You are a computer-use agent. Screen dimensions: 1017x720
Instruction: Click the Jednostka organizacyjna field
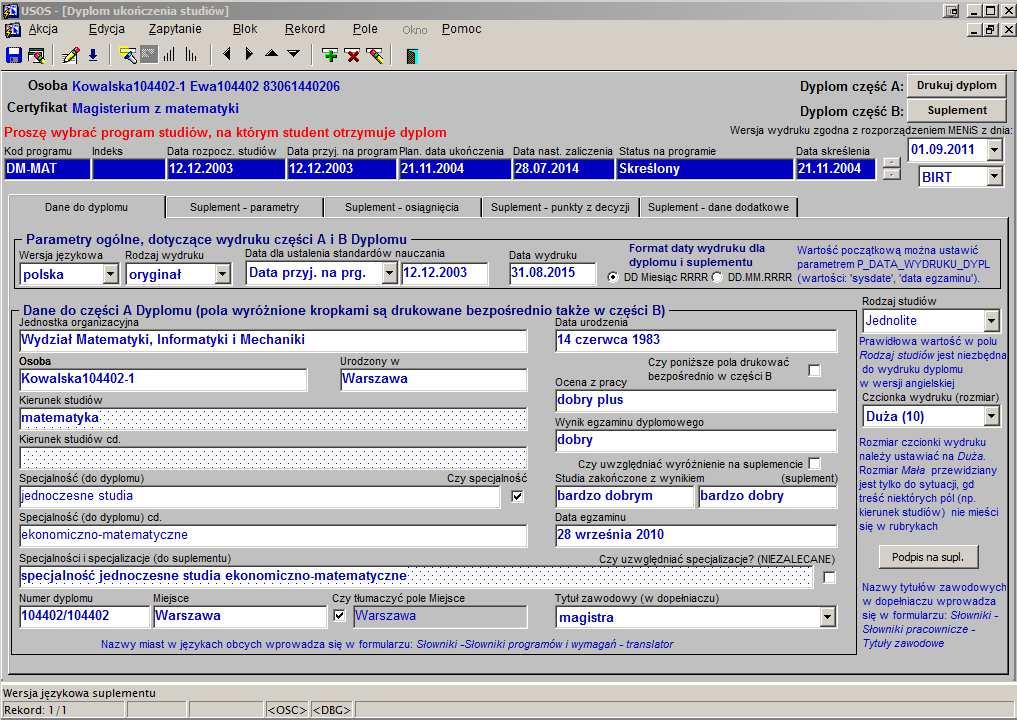(x=273, y=340)
